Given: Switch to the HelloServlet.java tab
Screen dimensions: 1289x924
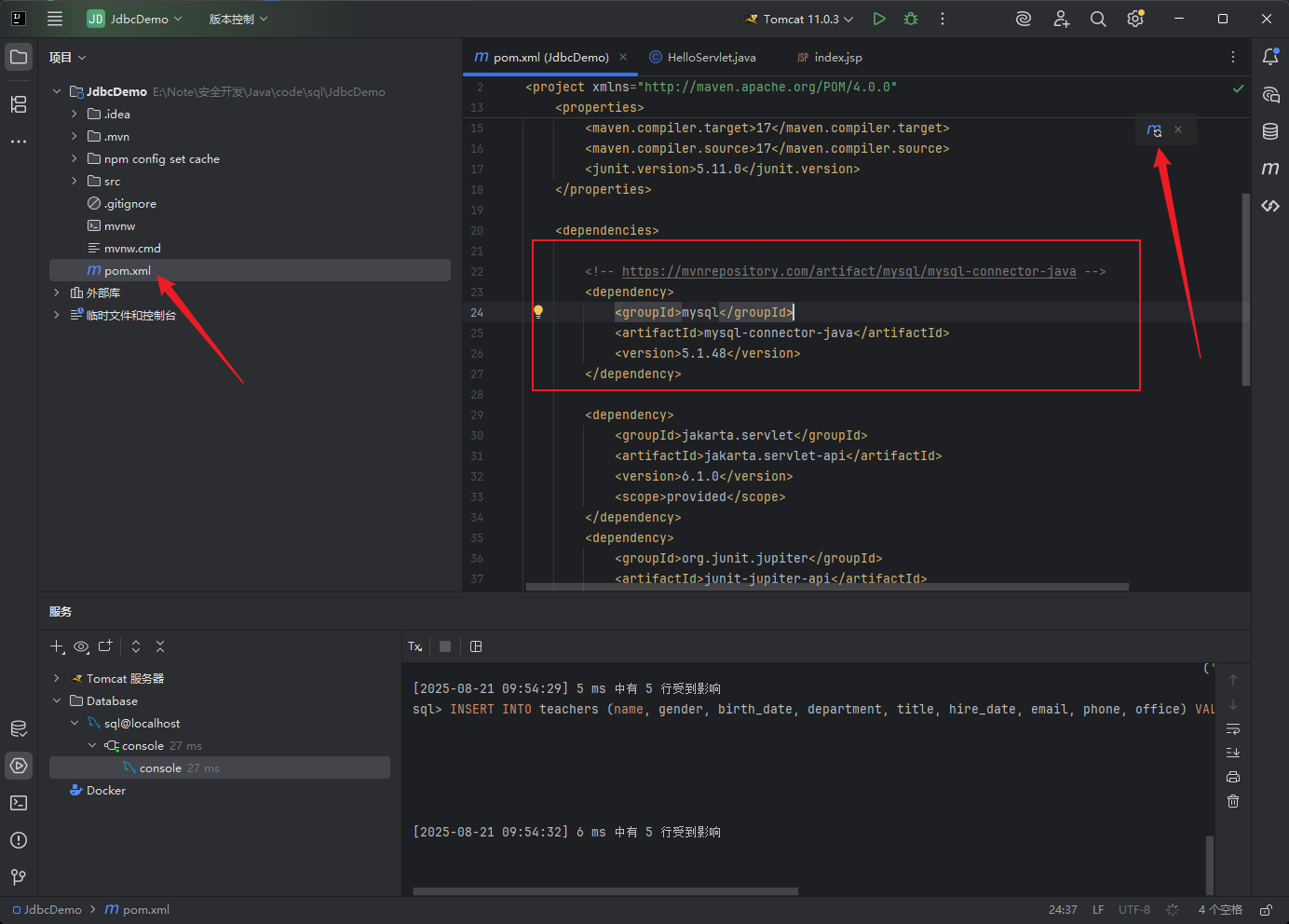Looking at the screenshot, I should pos(702,57).
